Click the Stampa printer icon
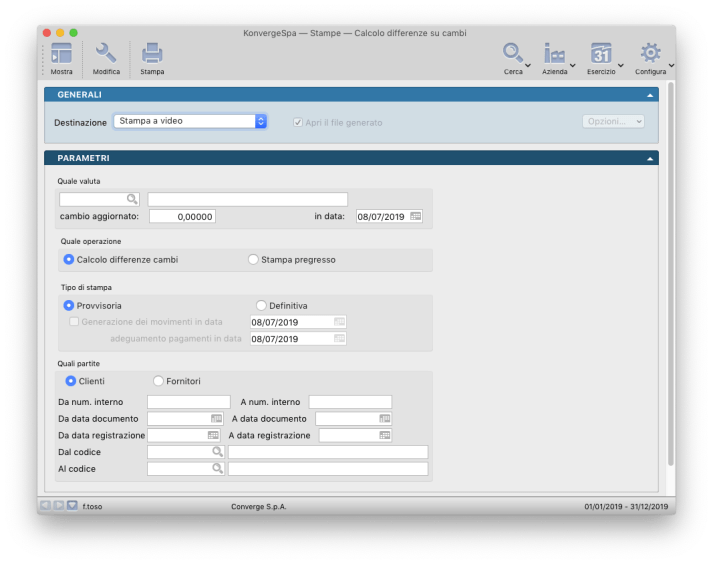This screenshot has height=564, width=713. pos(152,54)
